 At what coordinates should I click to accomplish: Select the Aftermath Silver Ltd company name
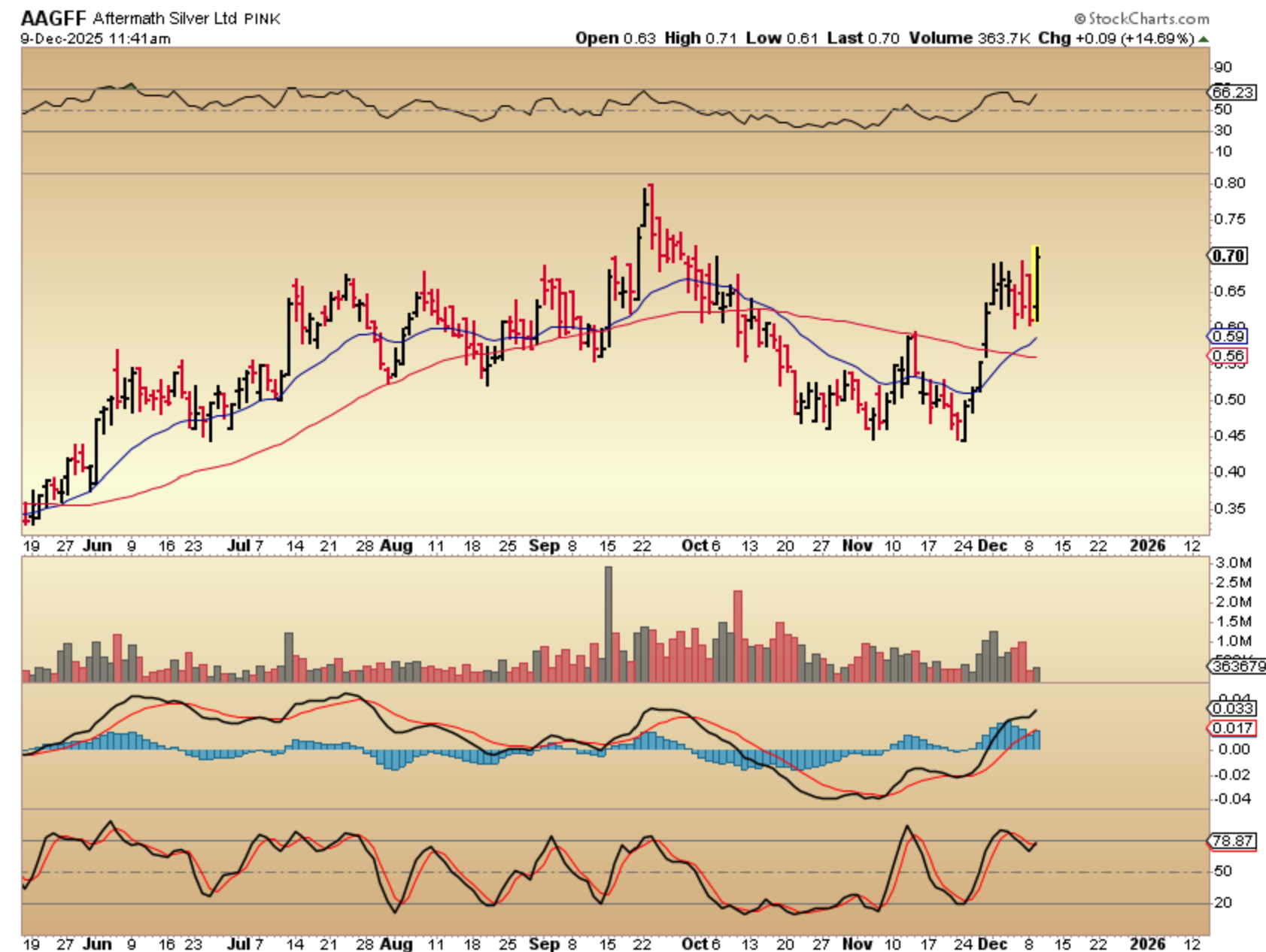165,18
